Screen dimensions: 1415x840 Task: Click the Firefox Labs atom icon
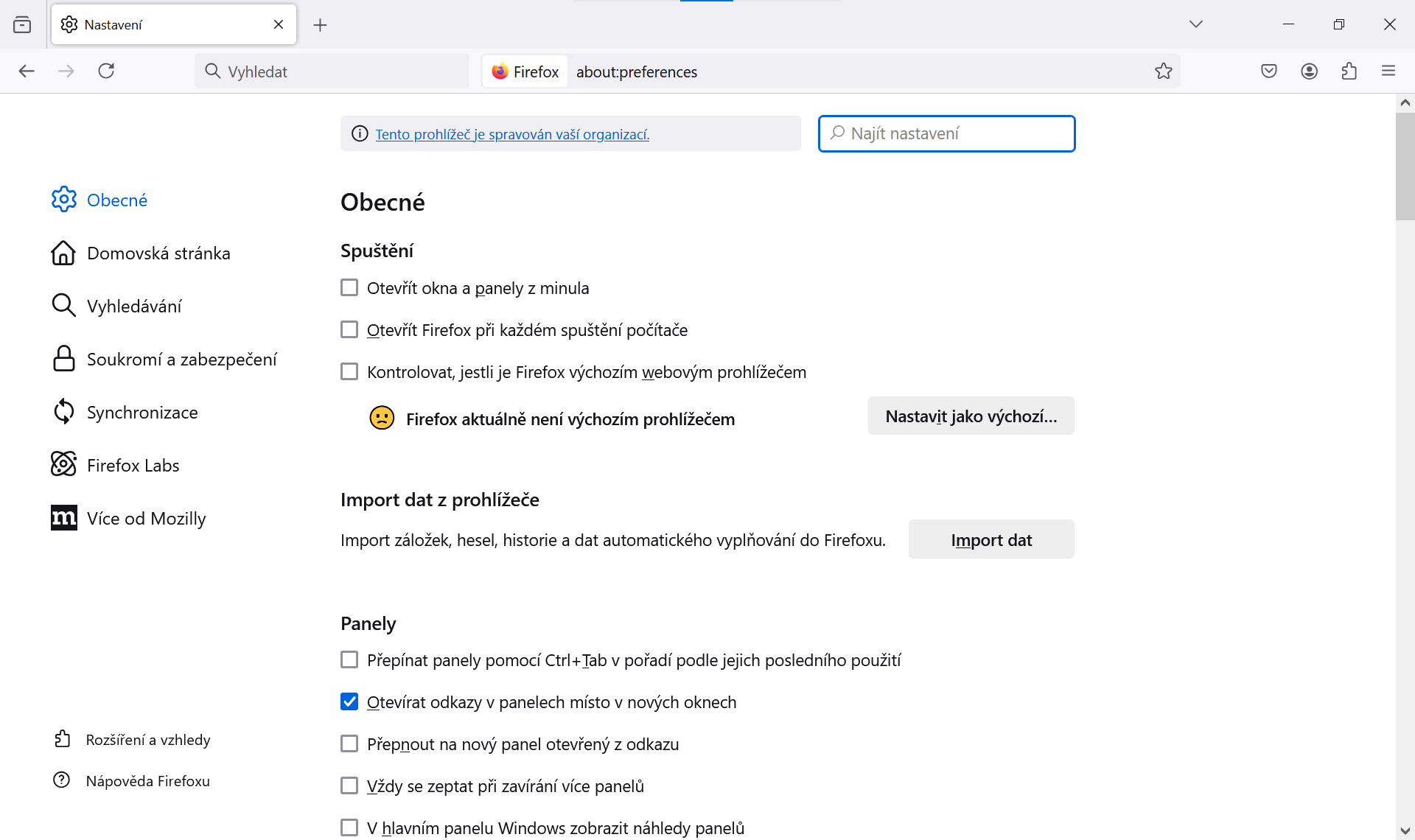pyautogui.click(x=64, y=464)
